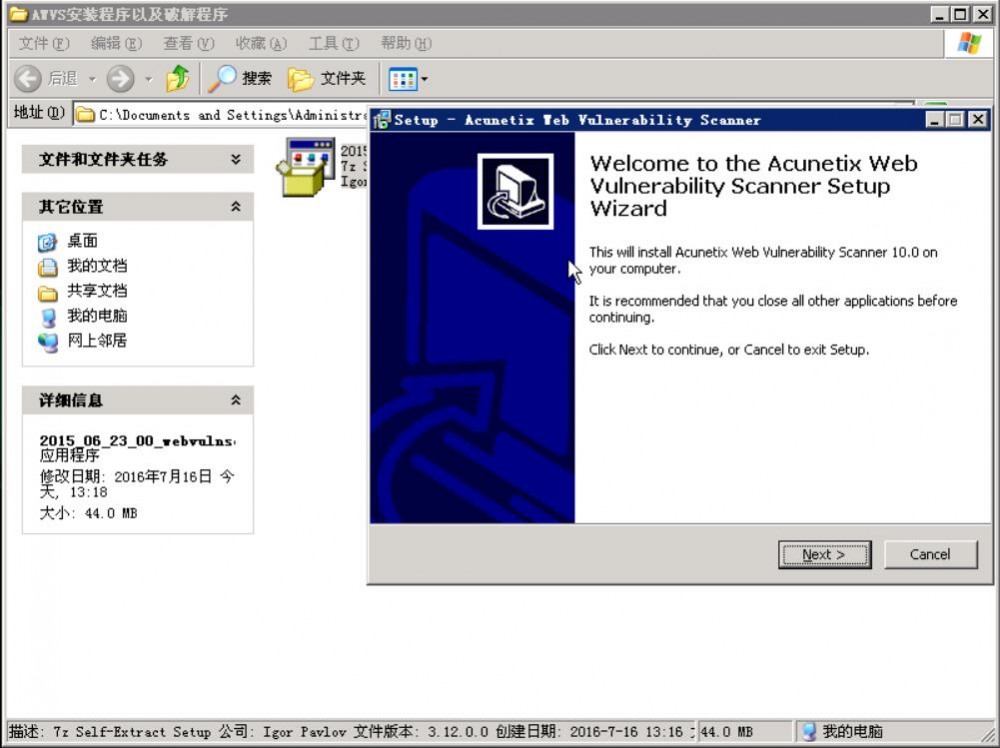Click the installer computer logo image
This screenshot has height=748, width=1000.
point(515,191)
